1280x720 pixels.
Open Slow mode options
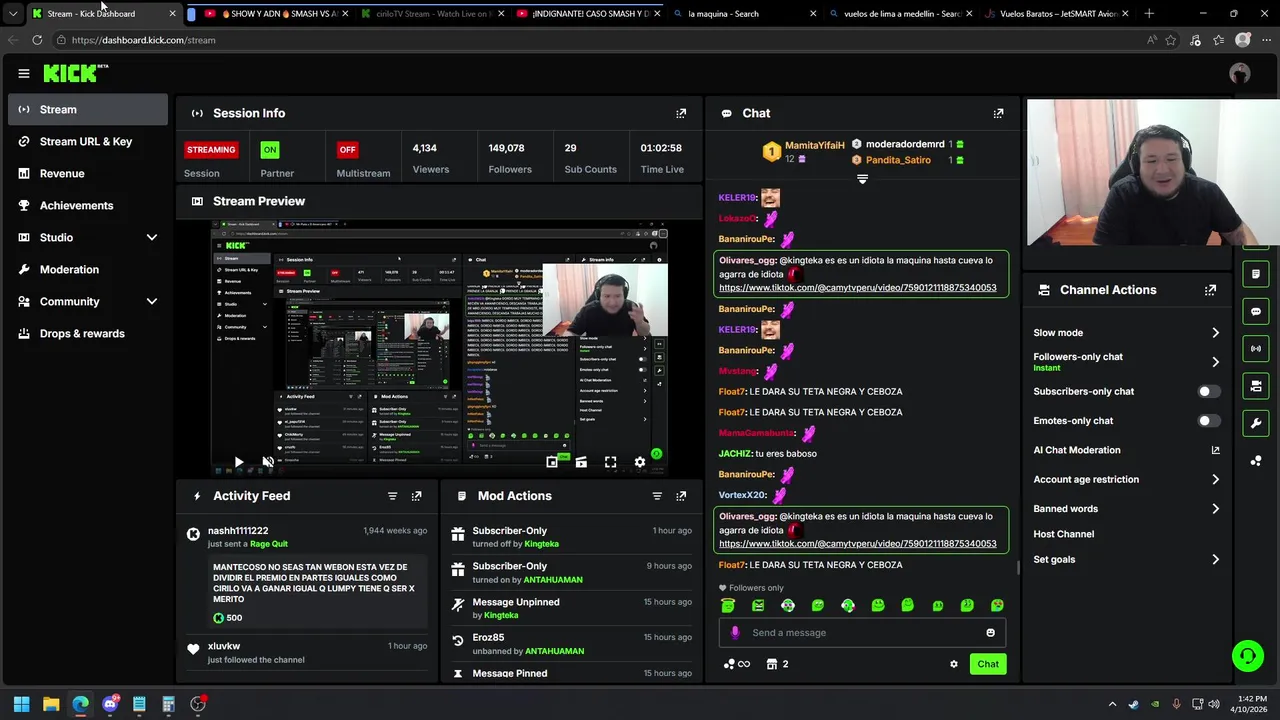(x=1127, y=333)
